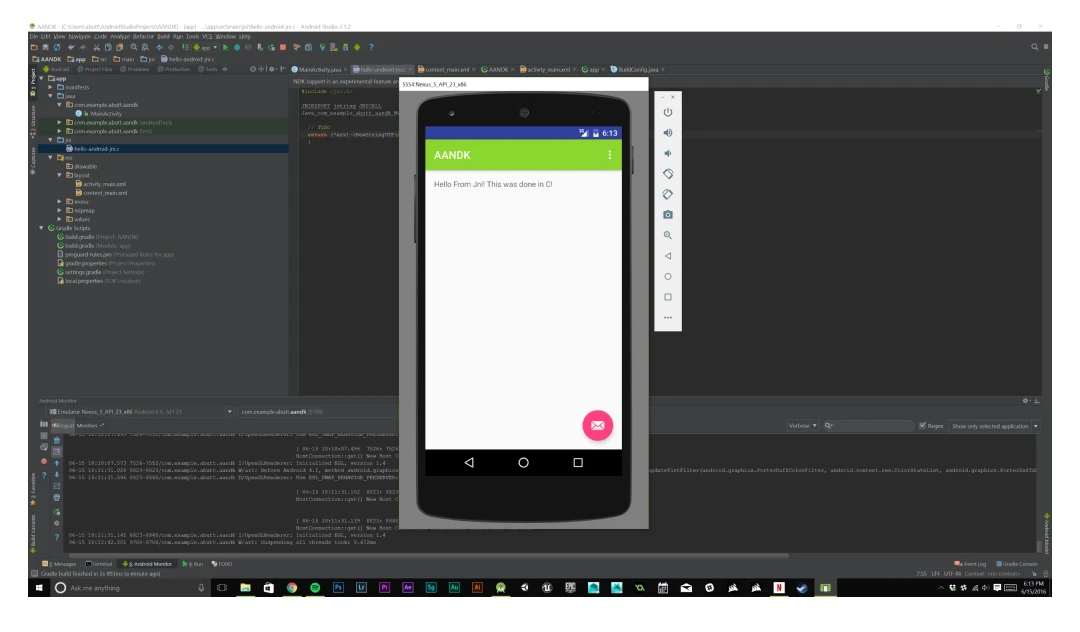Increase emulator volume with Volume Up icon
This screenshot has height=632, width=1080.
click(x=667, y=133)
